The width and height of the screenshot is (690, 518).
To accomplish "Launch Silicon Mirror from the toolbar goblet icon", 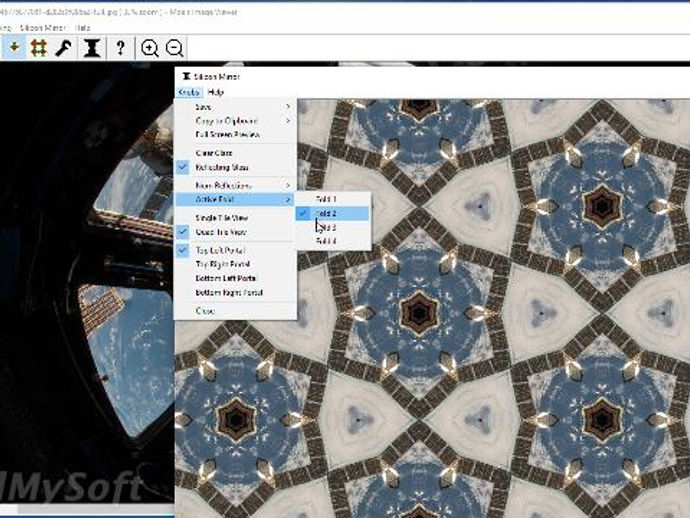I will [x=92, y=48].
